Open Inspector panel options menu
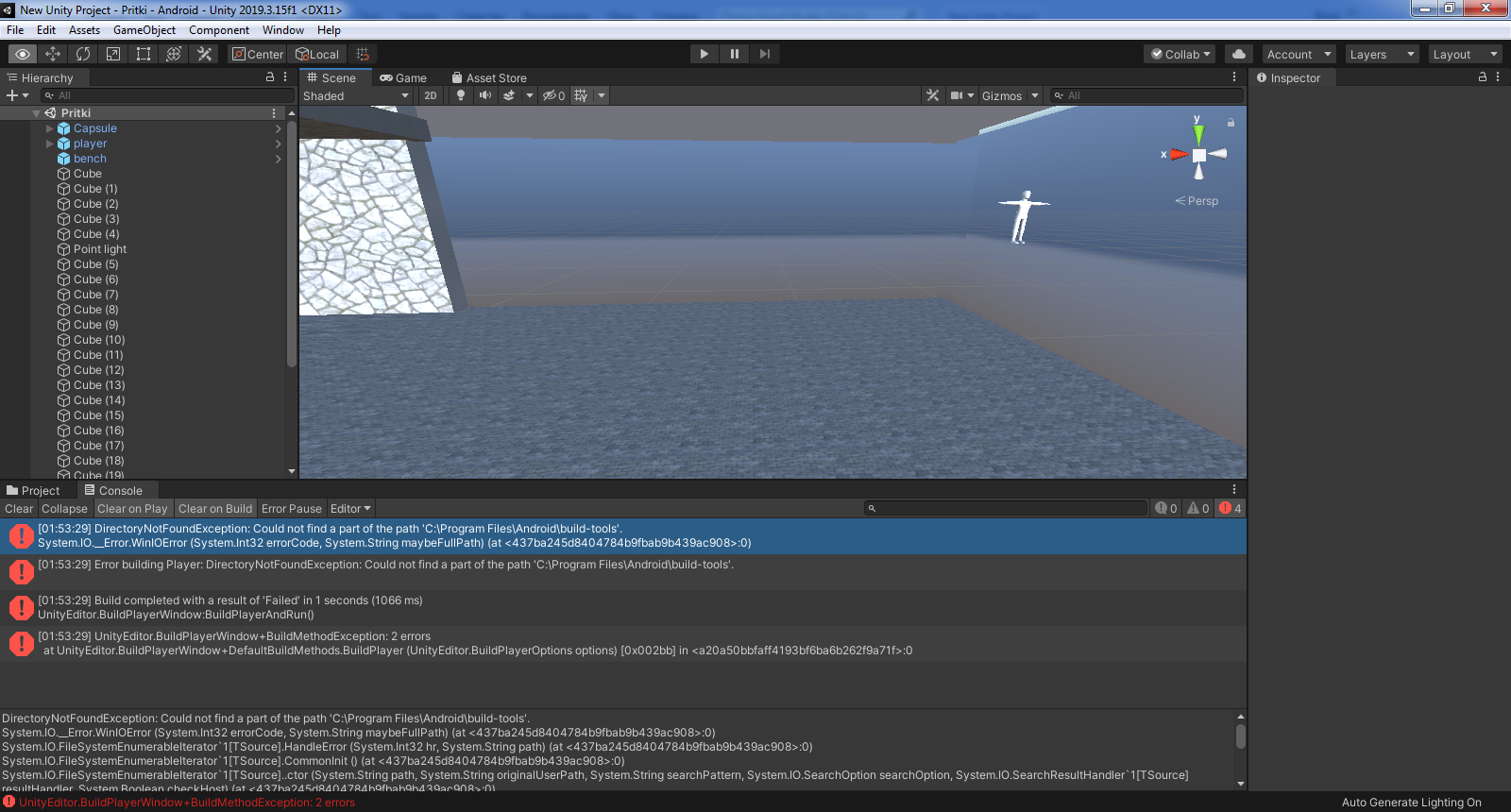This screenshot has height=812, width=1511. point(1498,77)
